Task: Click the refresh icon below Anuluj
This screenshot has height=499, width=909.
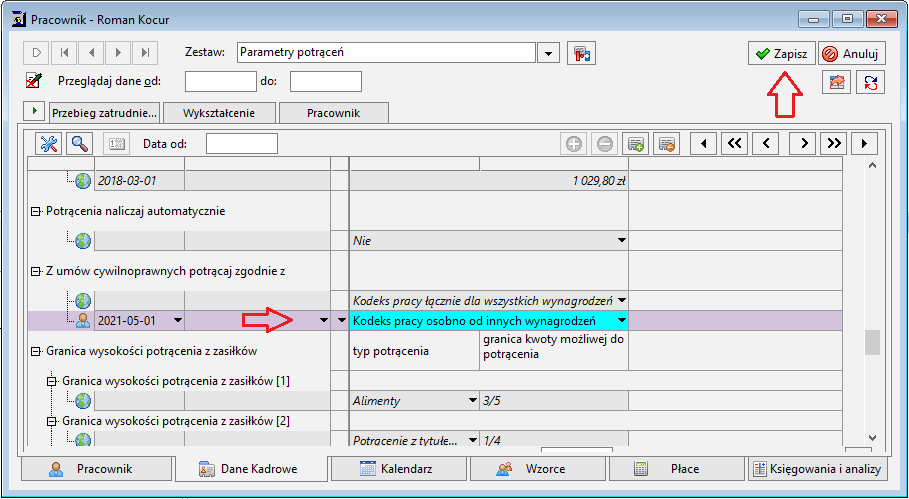Action: (x=871, y=82)
